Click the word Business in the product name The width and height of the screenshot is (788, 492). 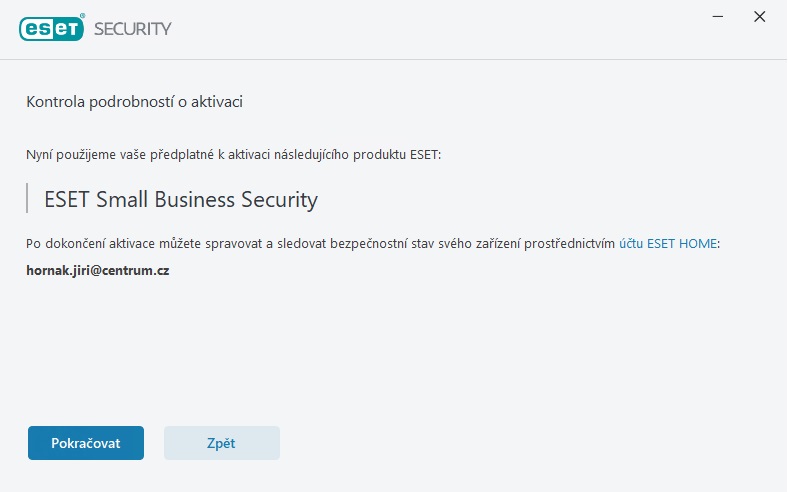point(194,200)
